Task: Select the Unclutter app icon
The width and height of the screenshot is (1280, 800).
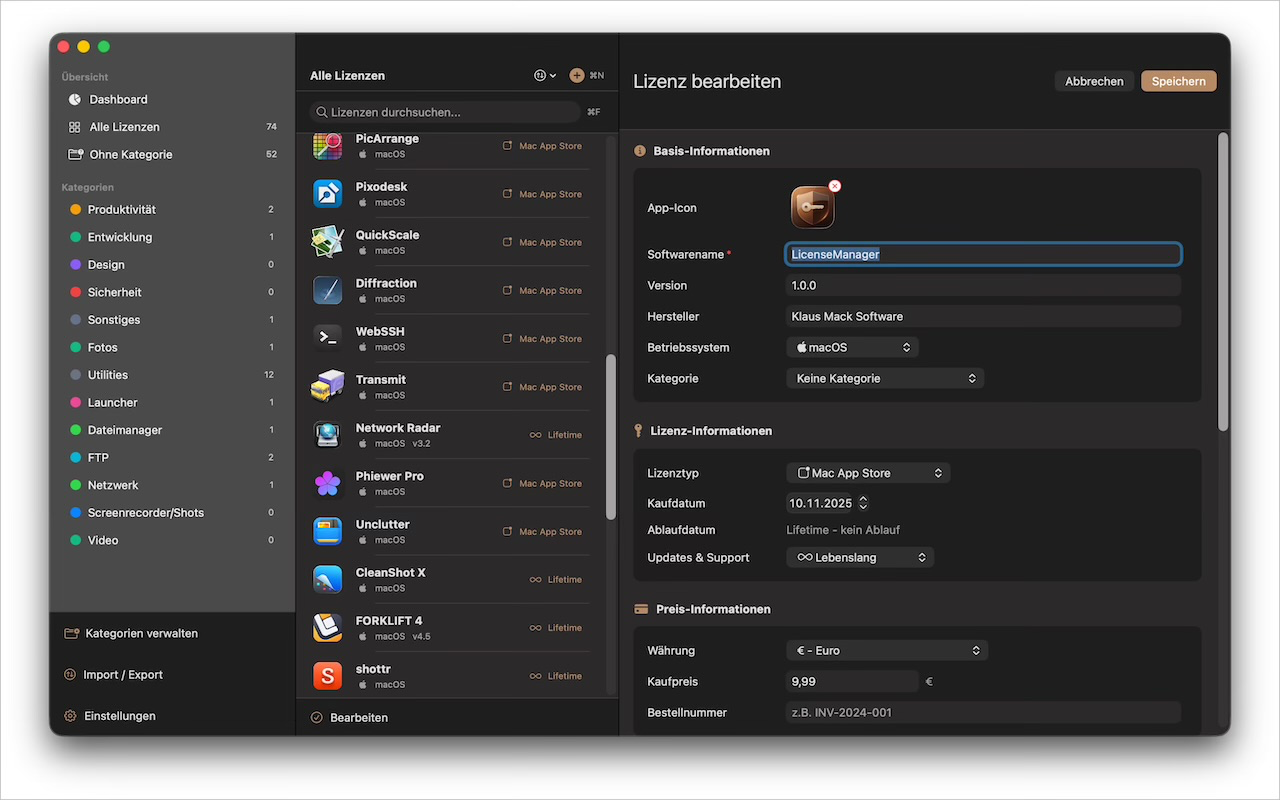Action: [328, 531]
